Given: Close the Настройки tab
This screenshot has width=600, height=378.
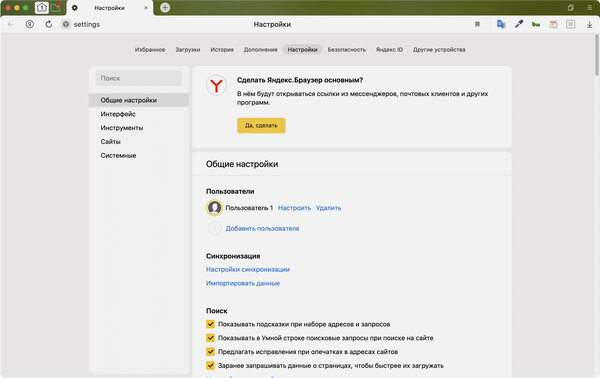Looking at the screenshot, I should [x=145, y=8].
